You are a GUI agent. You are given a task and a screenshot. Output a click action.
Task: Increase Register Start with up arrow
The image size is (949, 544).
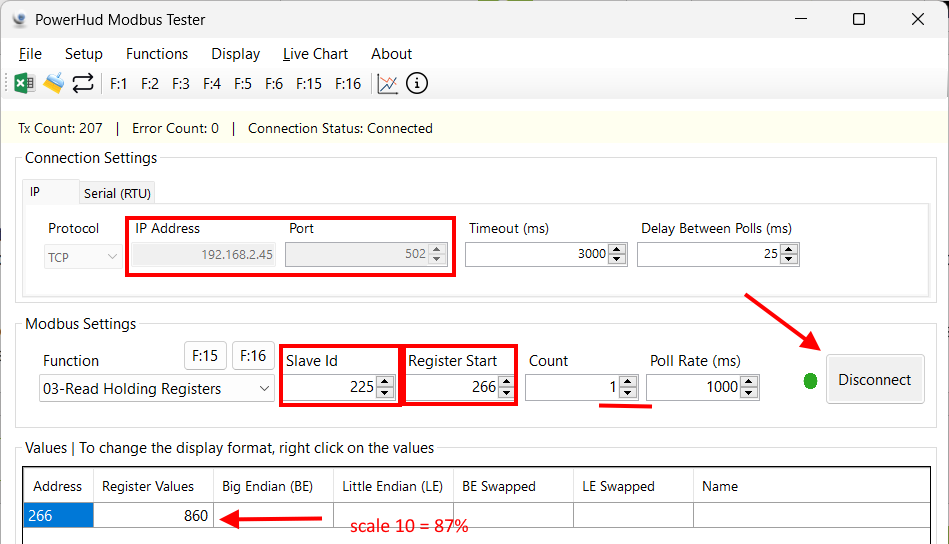(x=507, y=381)
